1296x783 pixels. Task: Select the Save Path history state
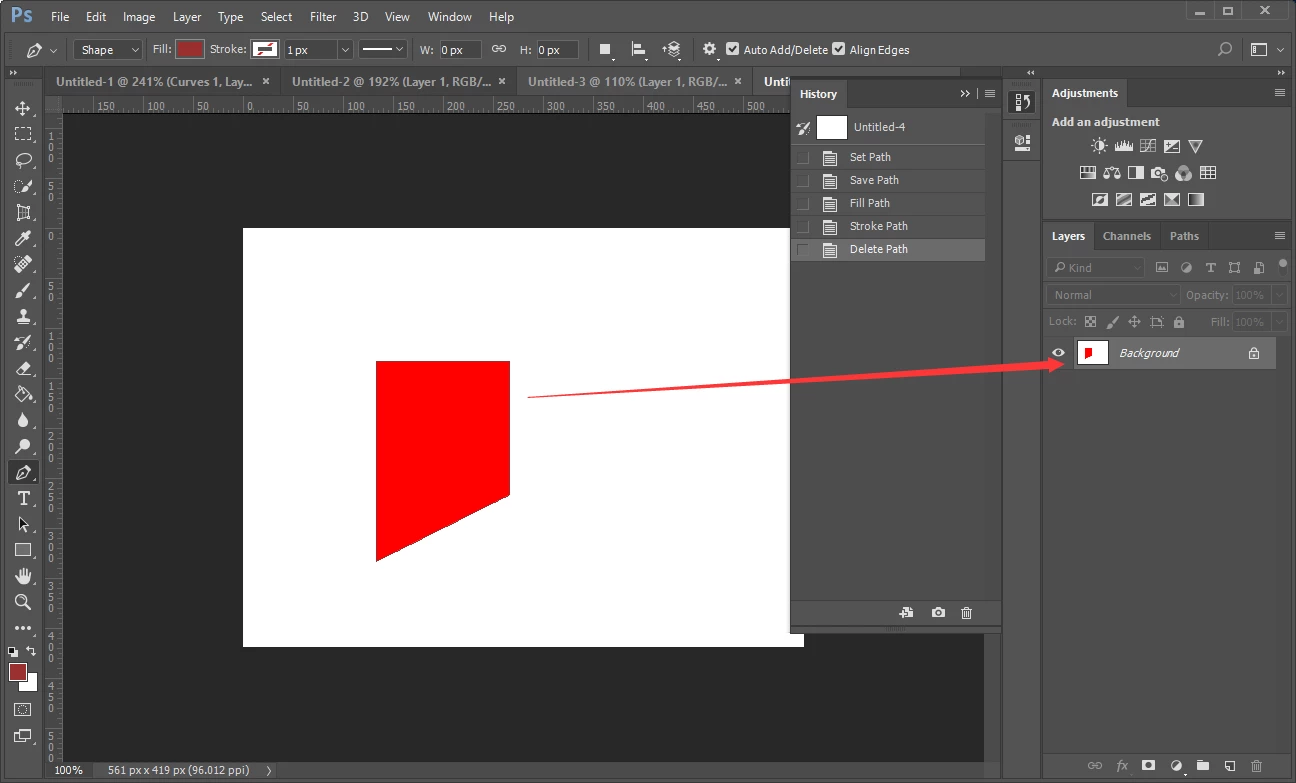888,180
